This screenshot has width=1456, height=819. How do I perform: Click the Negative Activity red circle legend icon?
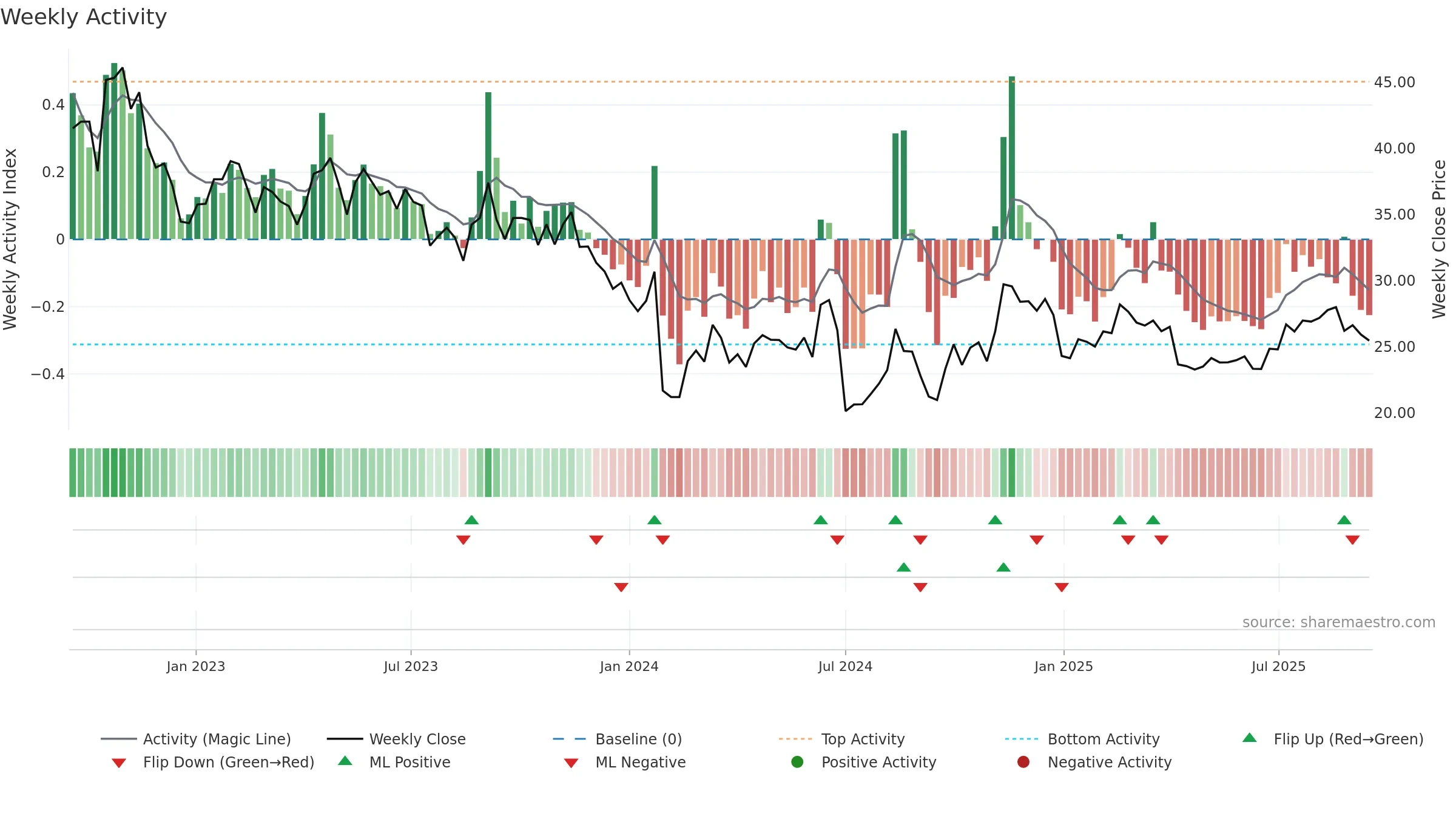[1023, 762]
